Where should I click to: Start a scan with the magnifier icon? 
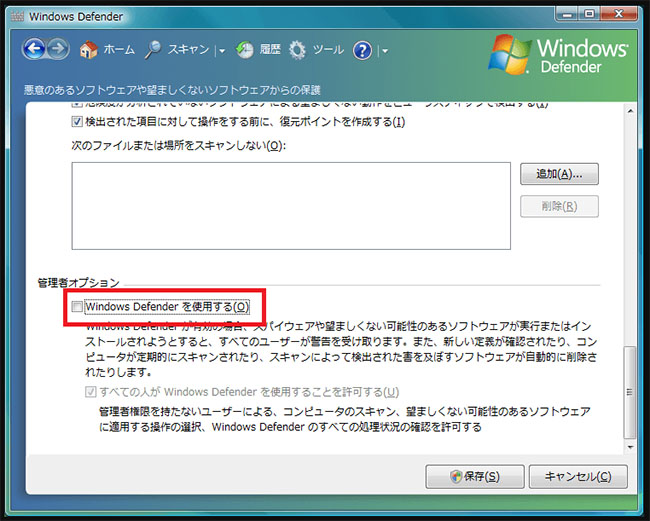coord(153,50)
